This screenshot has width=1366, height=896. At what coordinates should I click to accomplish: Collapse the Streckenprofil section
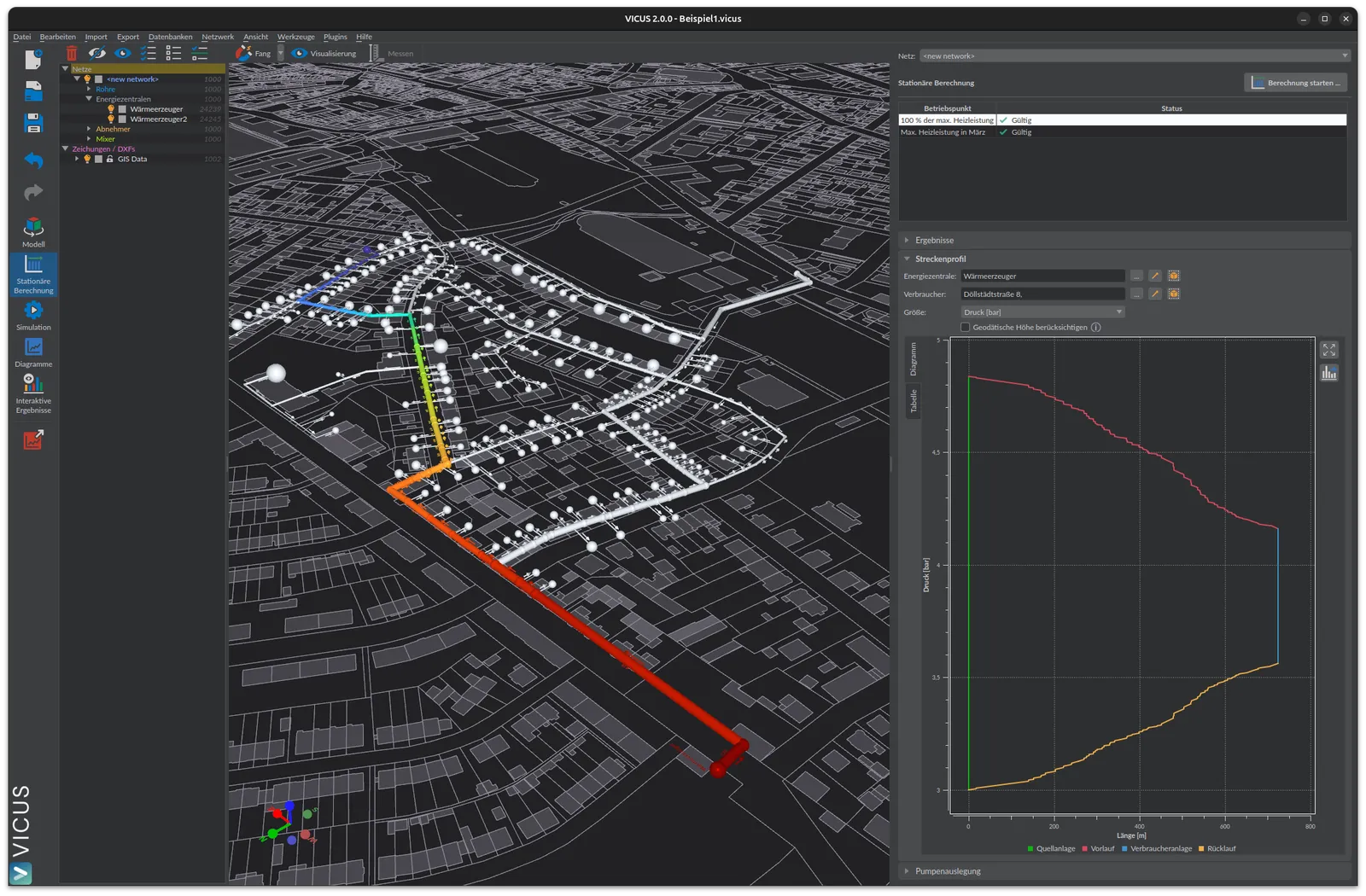[x=907, y=259]
